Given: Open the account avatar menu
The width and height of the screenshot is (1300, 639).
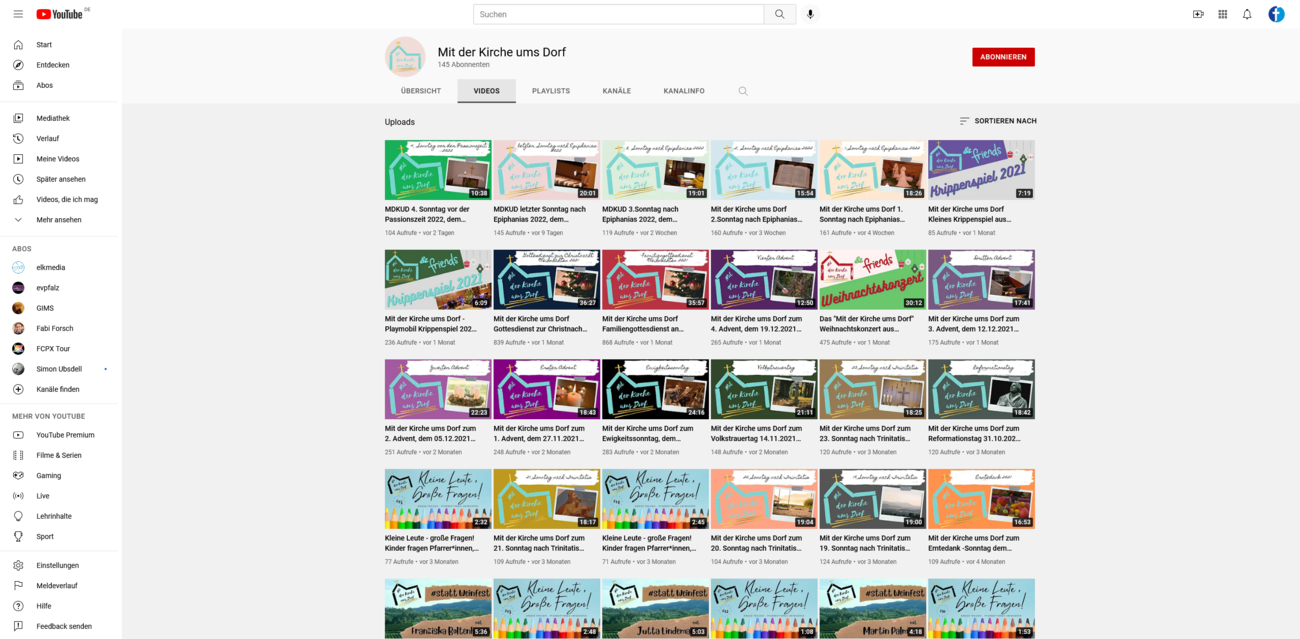Looking at the screenshot, I should coord(1276,14).
